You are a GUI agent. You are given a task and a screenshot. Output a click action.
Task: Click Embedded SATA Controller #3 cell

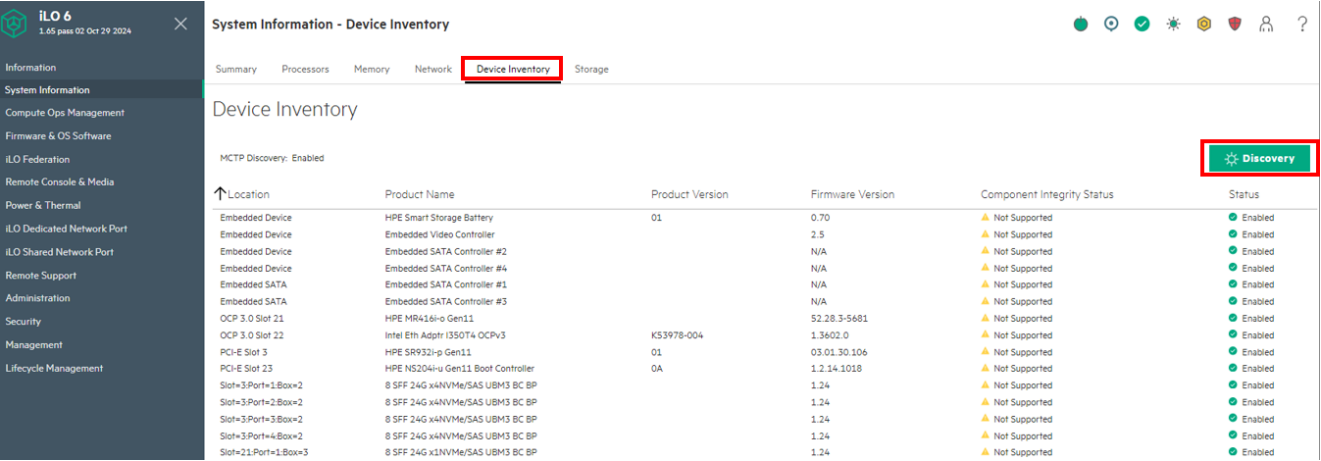pos(446,301)
